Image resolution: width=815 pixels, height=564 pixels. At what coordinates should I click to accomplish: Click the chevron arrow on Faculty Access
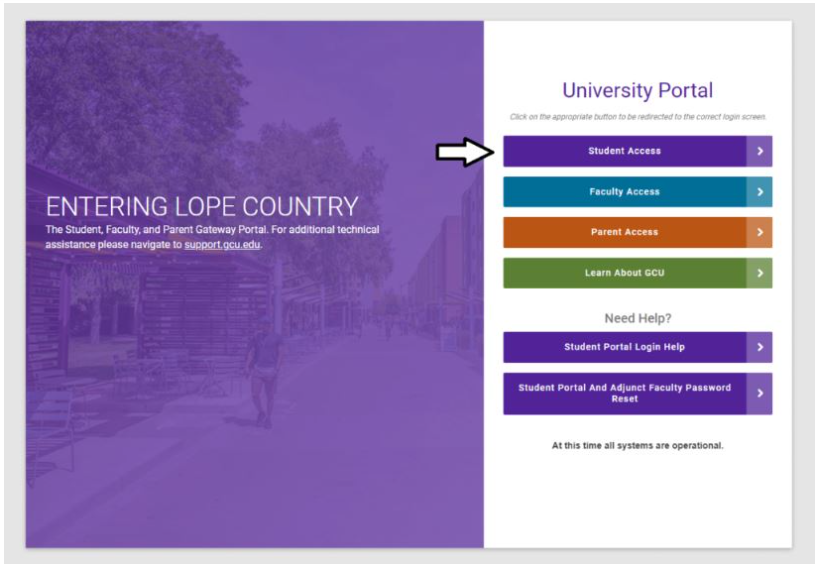tap(760, 192)
